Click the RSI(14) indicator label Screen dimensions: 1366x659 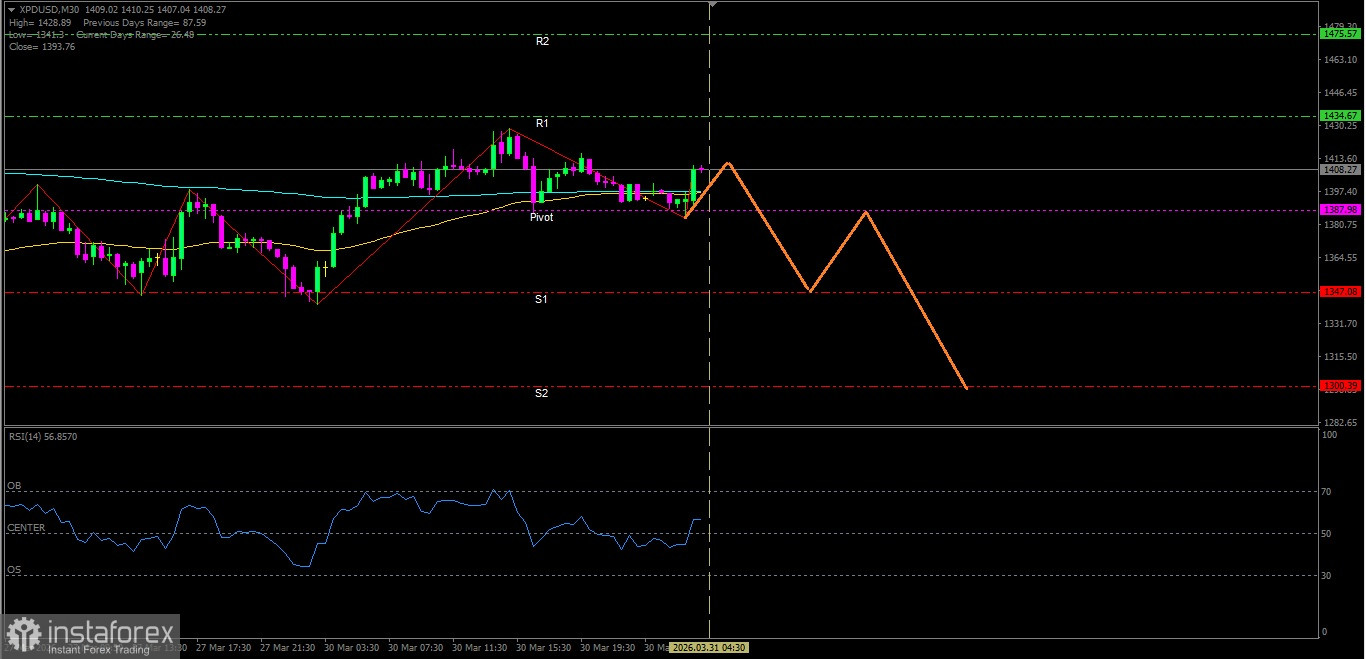(43, 437)
